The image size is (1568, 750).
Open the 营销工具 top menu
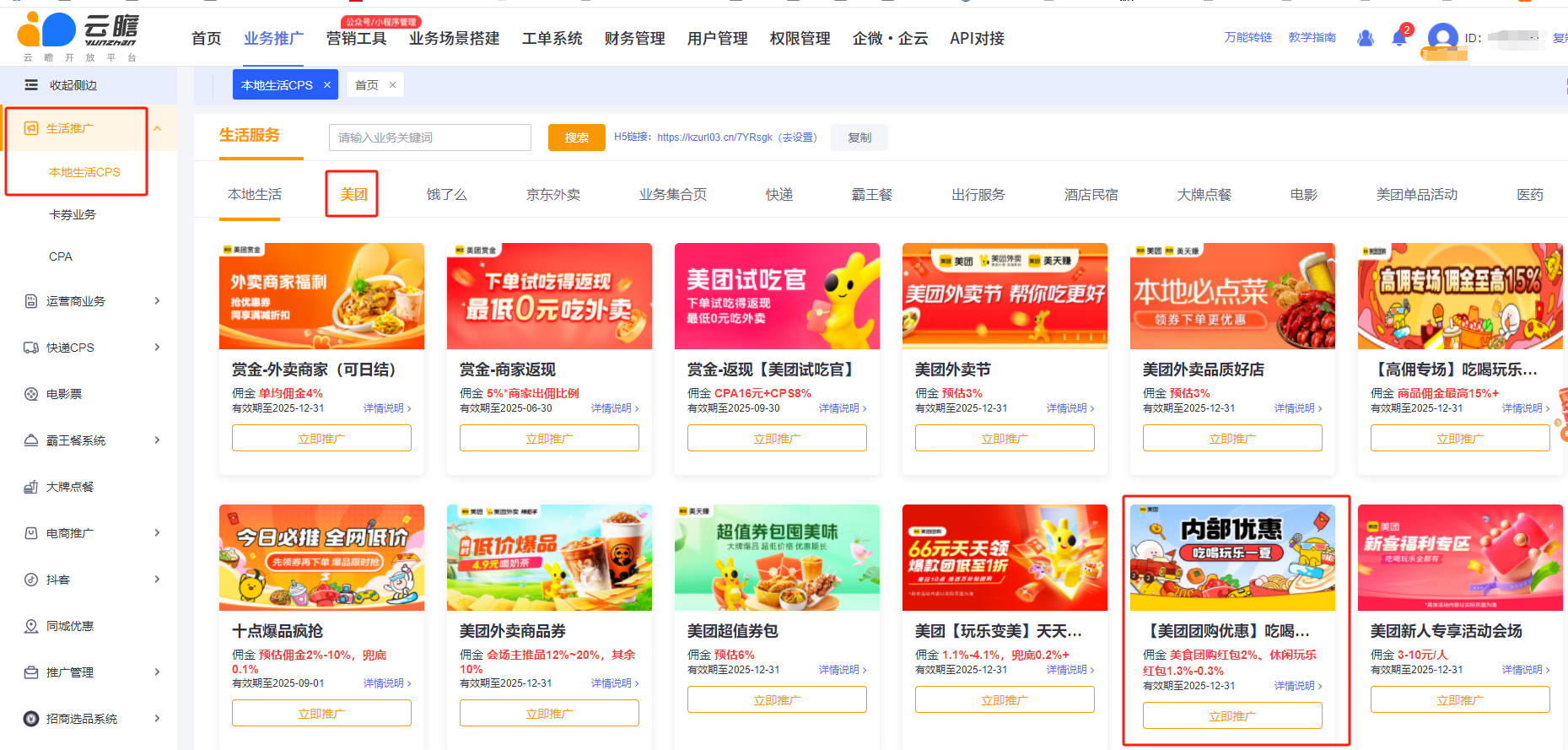357,38
